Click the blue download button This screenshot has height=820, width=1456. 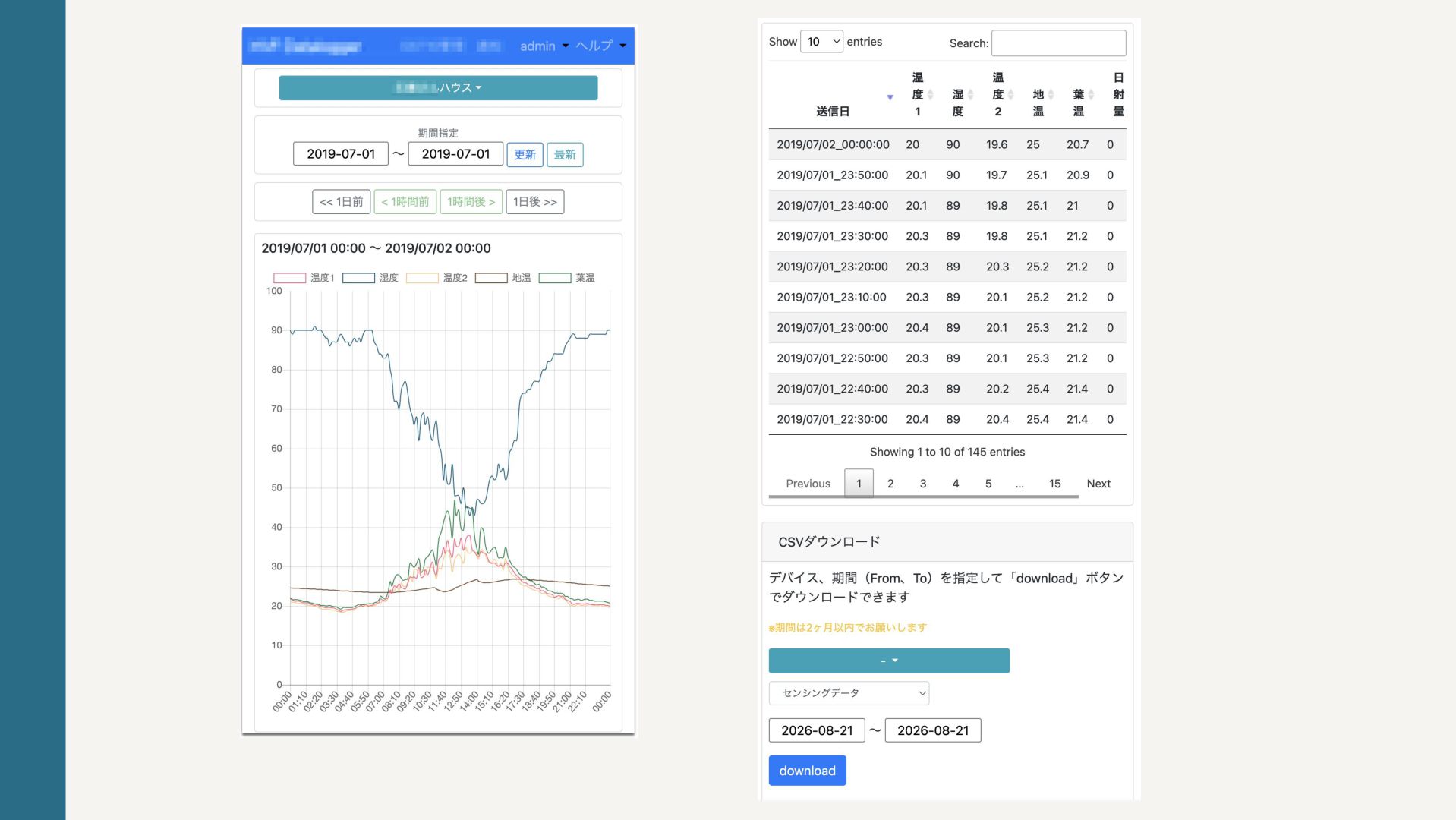[x=807, y=771]
